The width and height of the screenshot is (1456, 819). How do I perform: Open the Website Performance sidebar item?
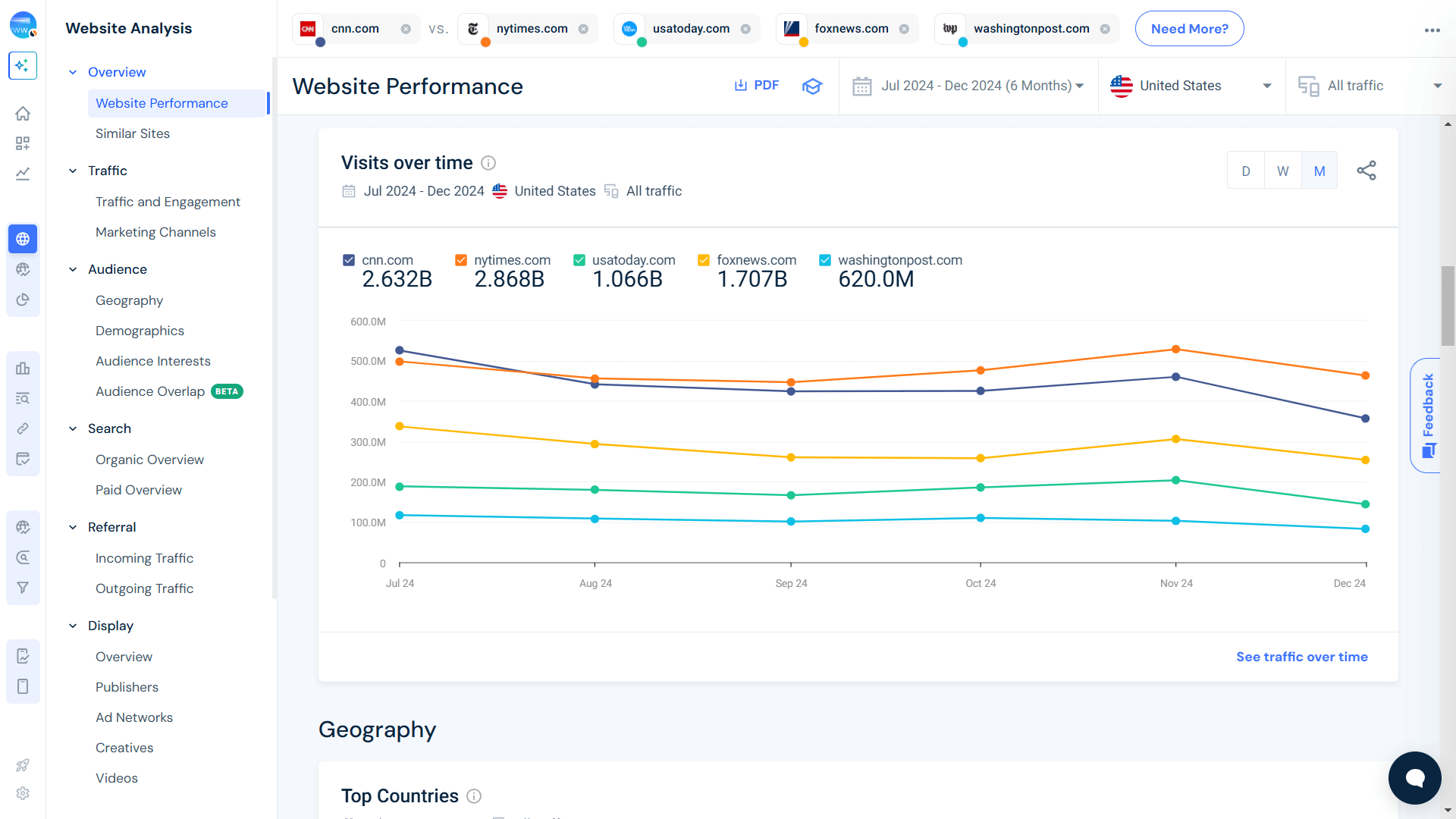coord(178,103)
